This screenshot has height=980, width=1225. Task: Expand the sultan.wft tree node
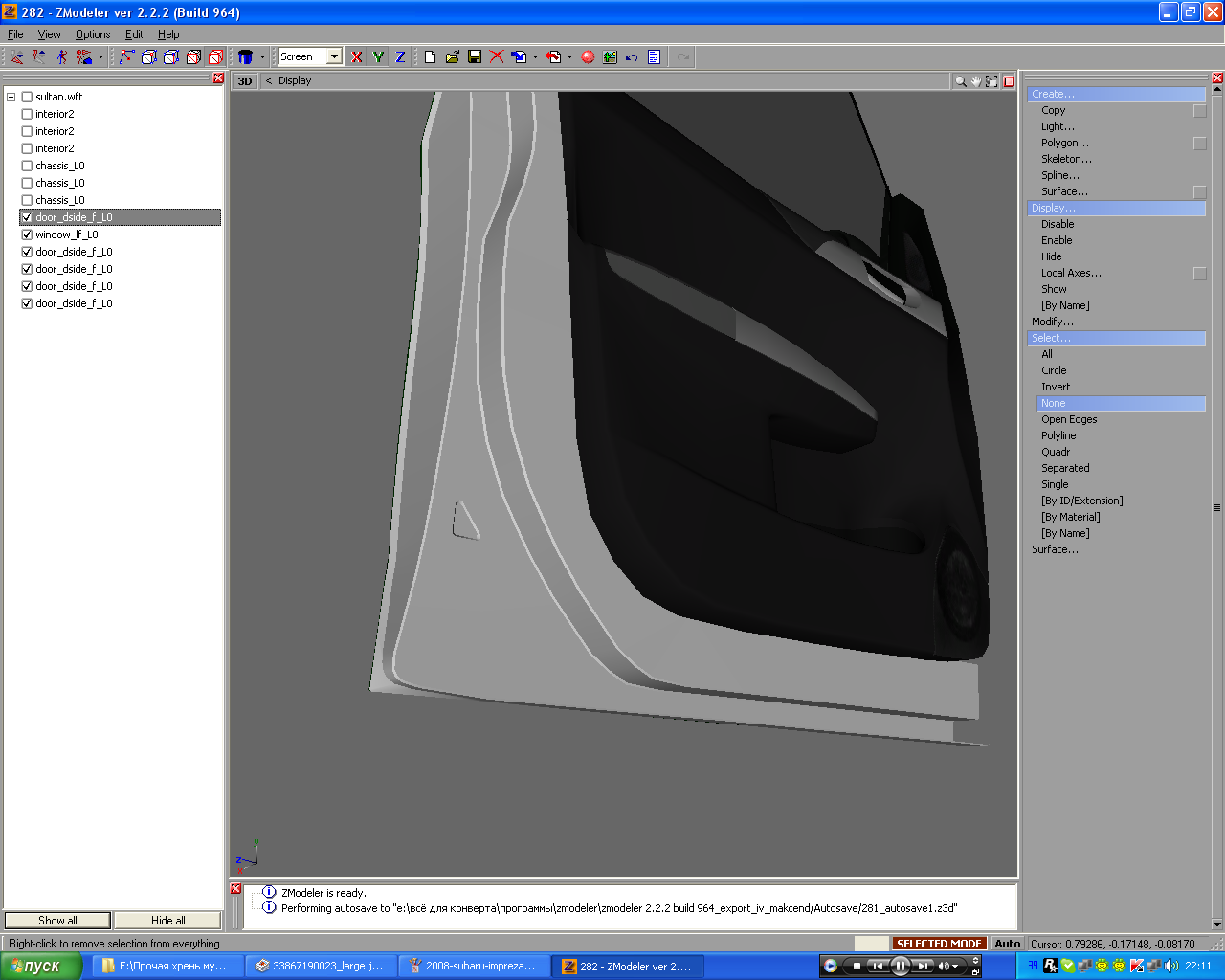pos(11,97)
